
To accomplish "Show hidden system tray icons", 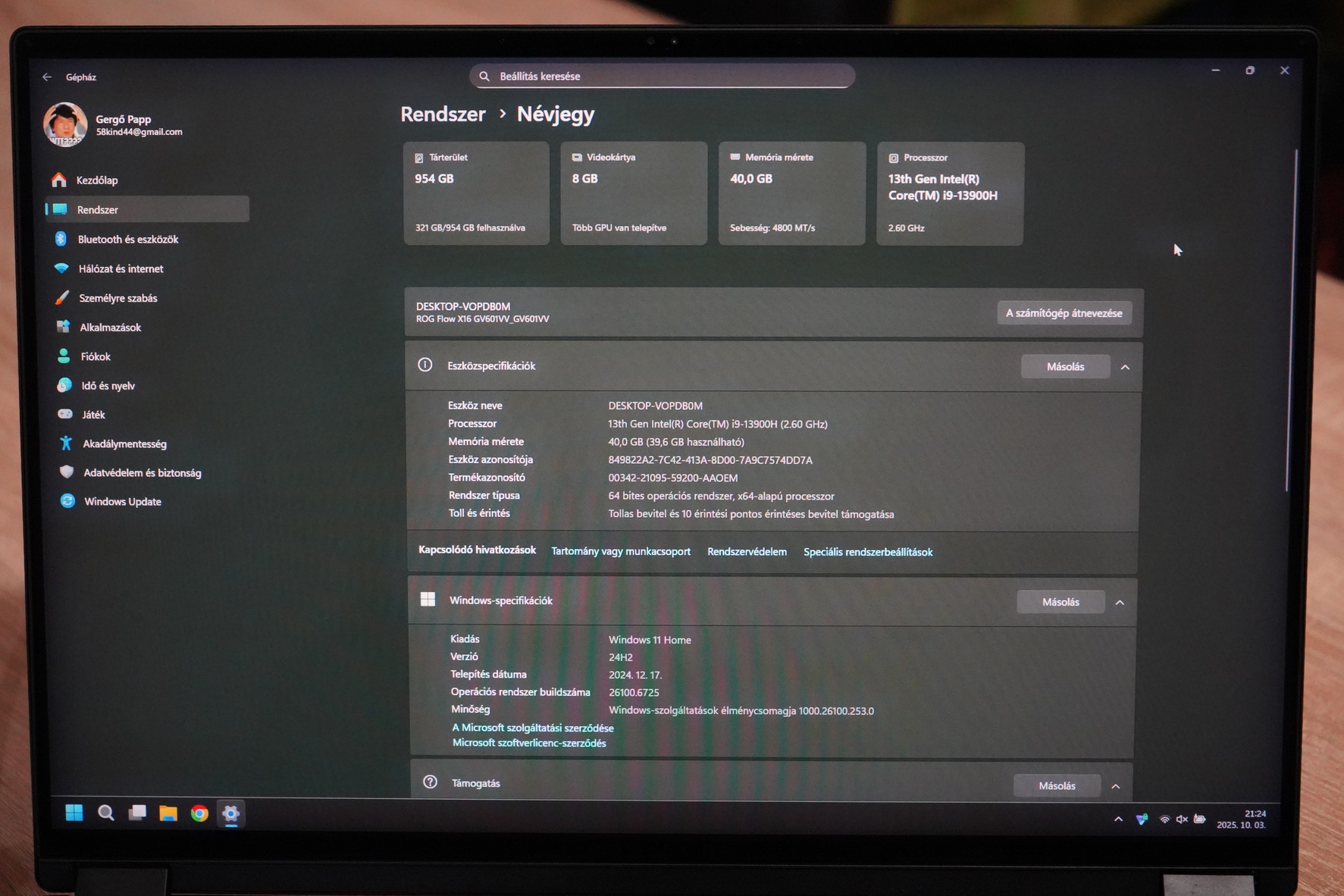I will (x=1118, y=819).
